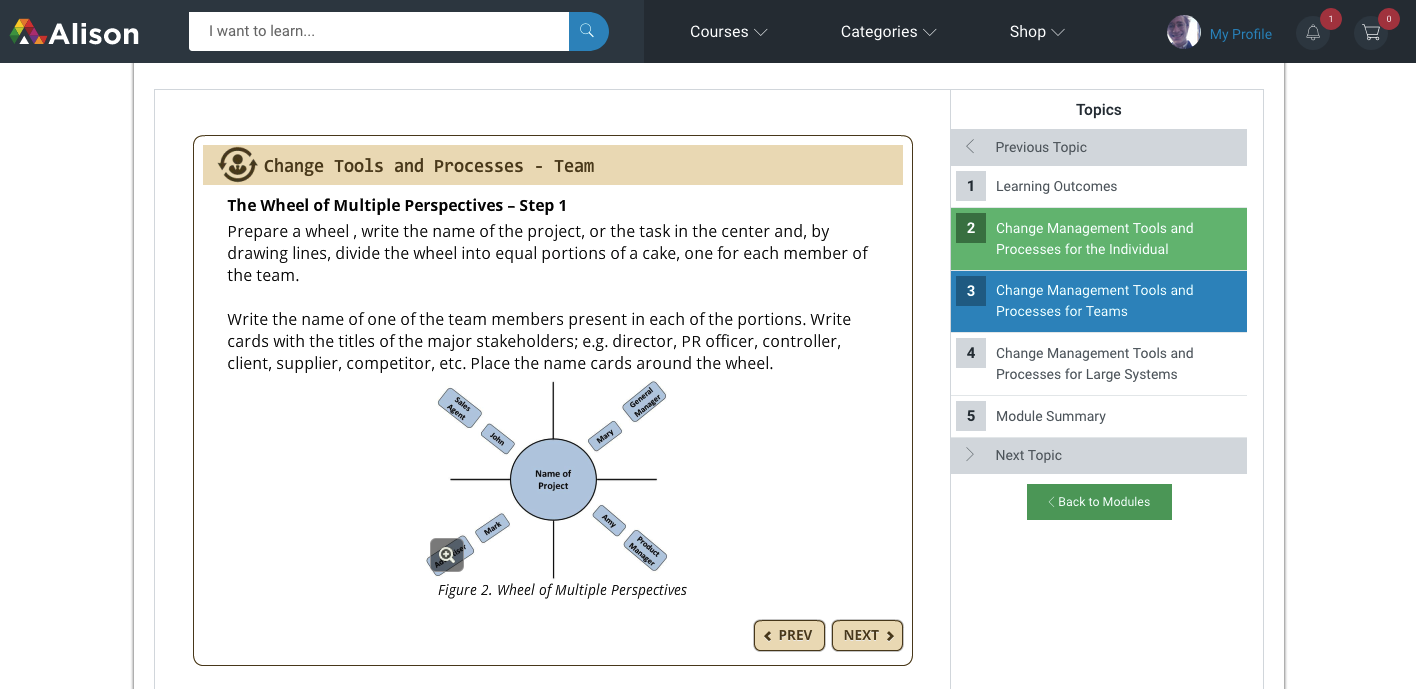The height and width of the screenshot is (689, 1416).
Task: Click Back to Modules button
Action: coord(1099,502)
